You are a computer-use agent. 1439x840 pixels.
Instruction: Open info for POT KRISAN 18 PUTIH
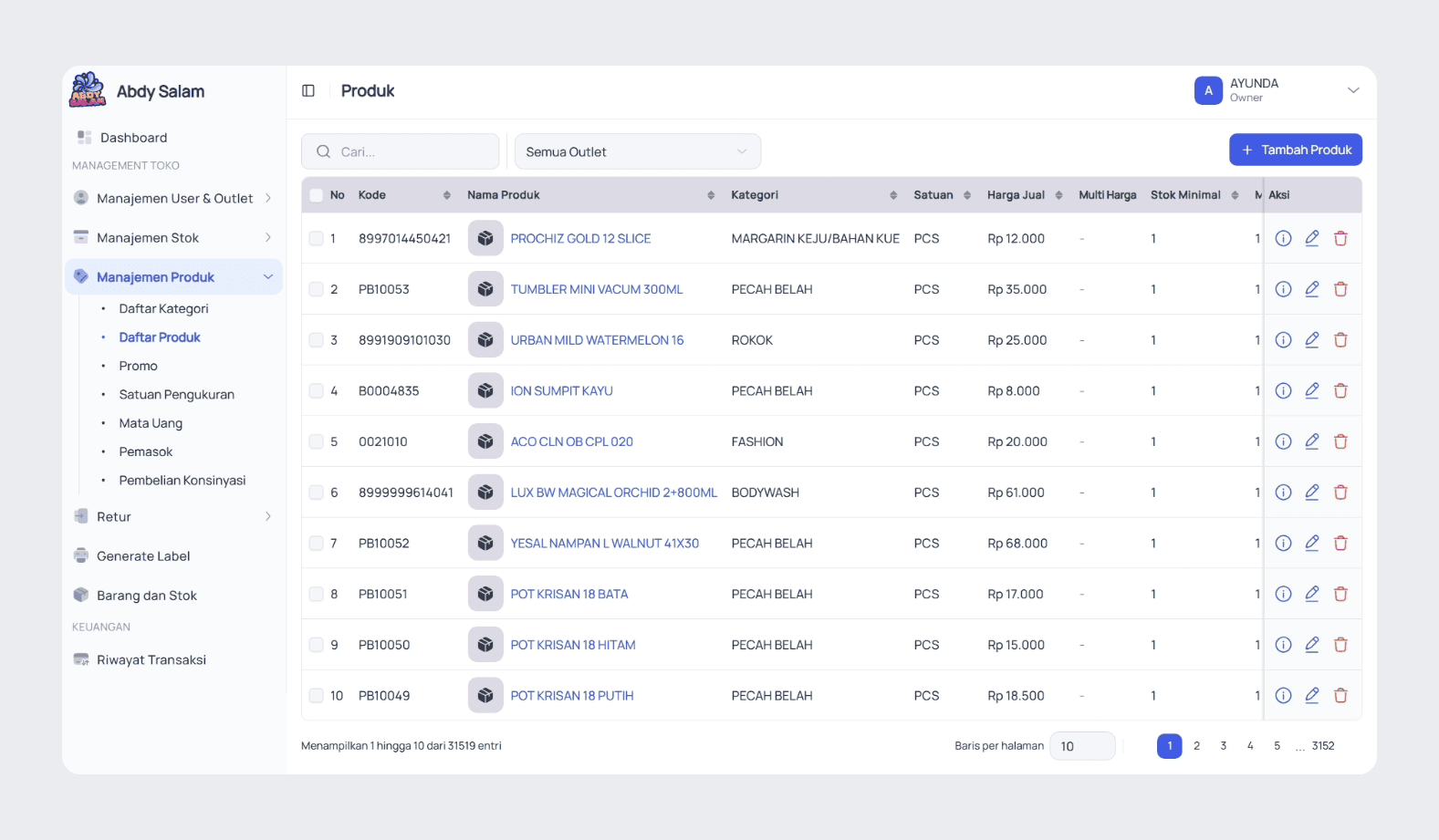pyautogui.click(x=1283, y=696)
